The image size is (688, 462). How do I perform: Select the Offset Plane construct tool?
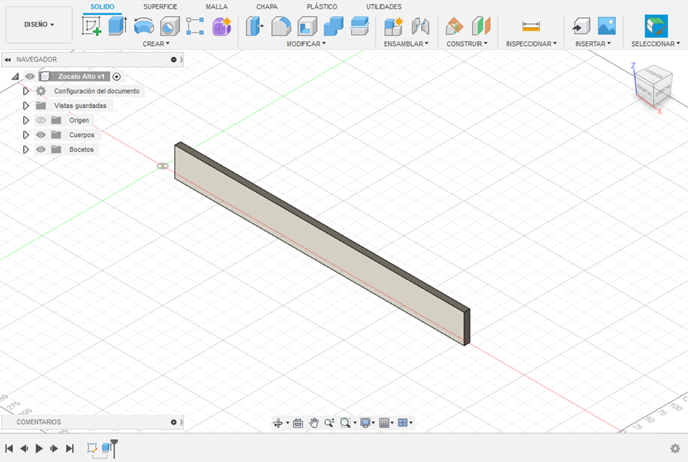click(454, 26)
